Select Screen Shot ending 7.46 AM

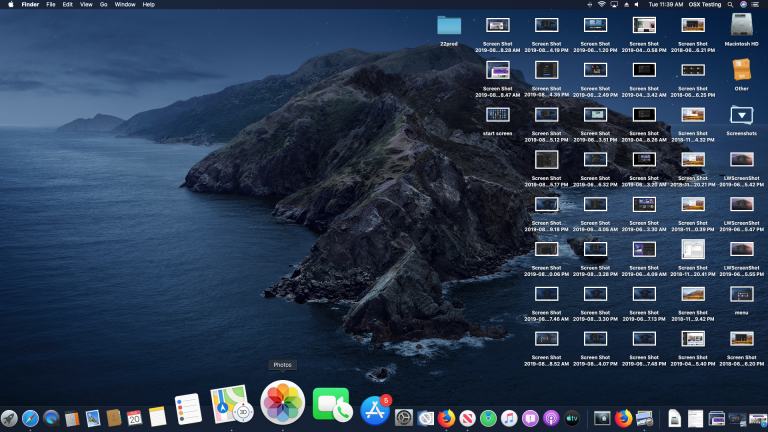[547, 294]
